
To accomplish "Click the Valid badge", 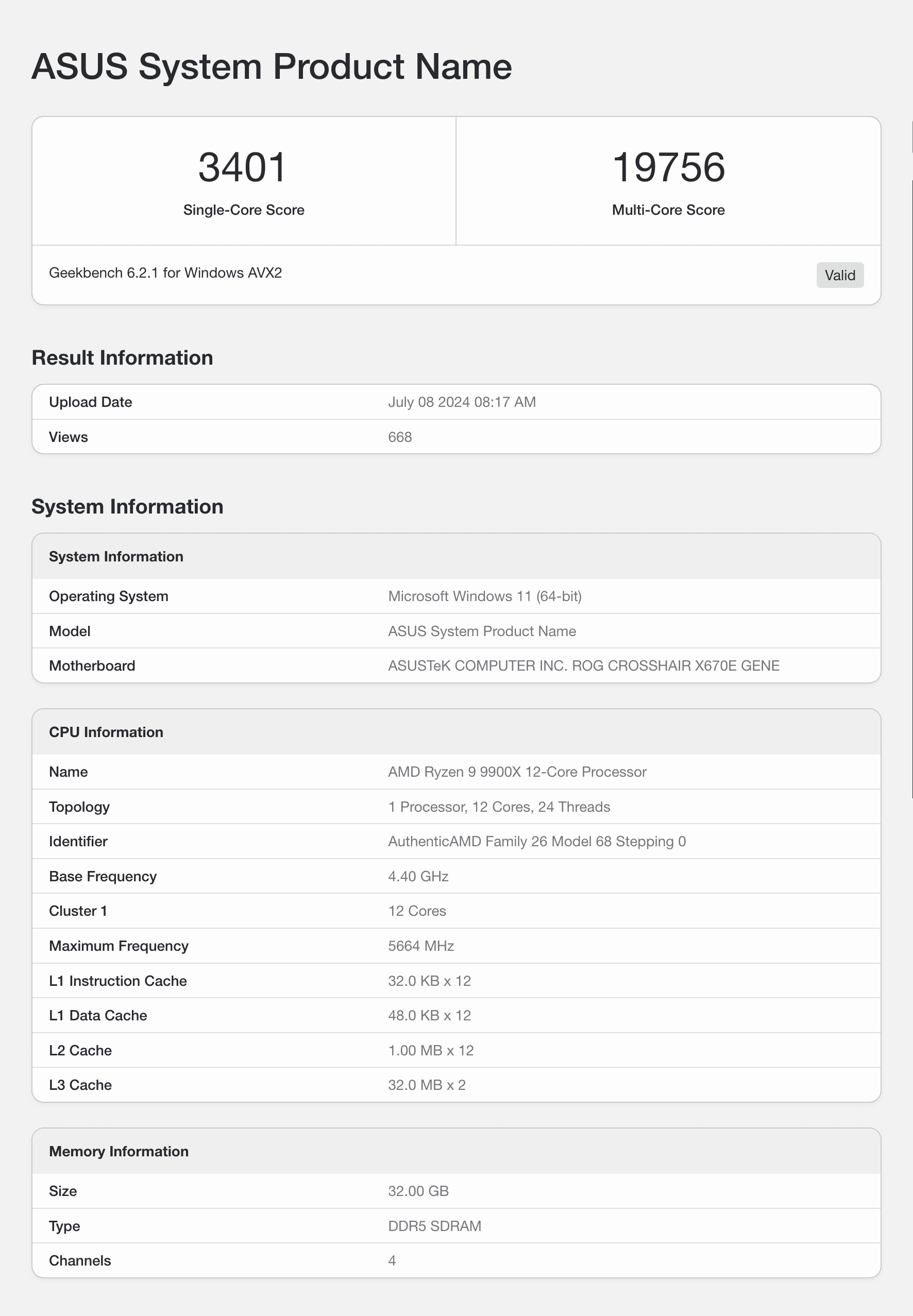I will (839, 275).
